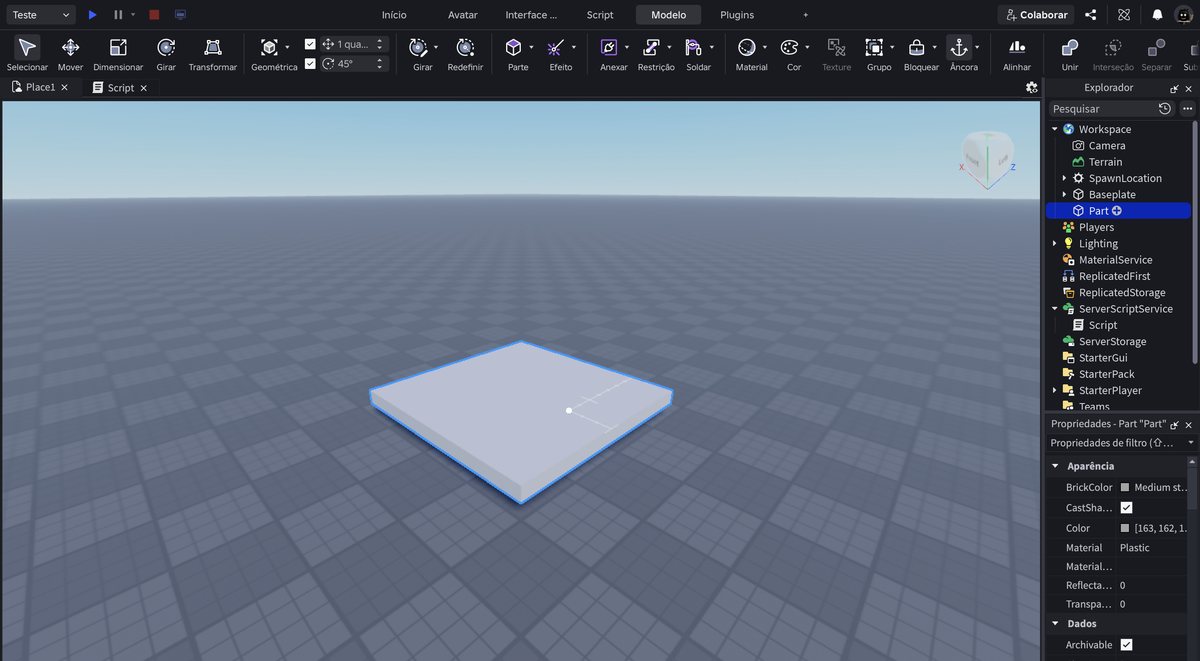
Task: Click the user avatar icon
Action: [1184, 15]
